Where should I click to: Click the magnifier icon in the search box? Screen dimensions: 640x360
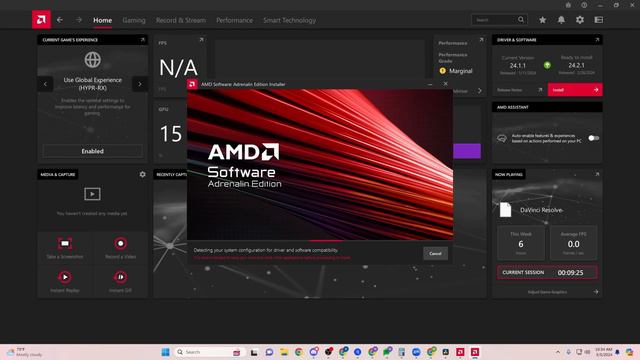pyautogui.click(x=521, y=20)
